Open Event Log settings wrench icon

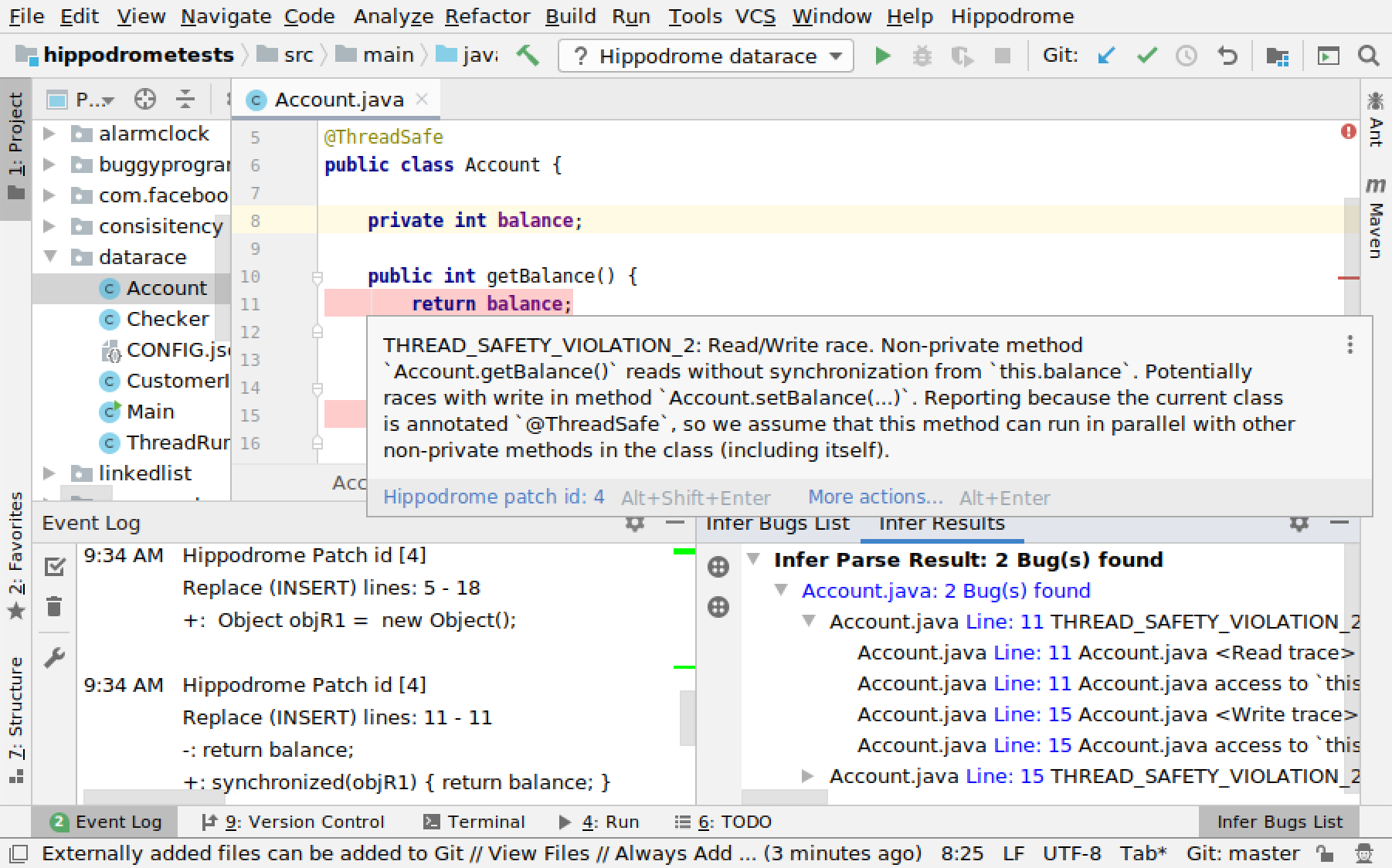click(x=54, y=658)
